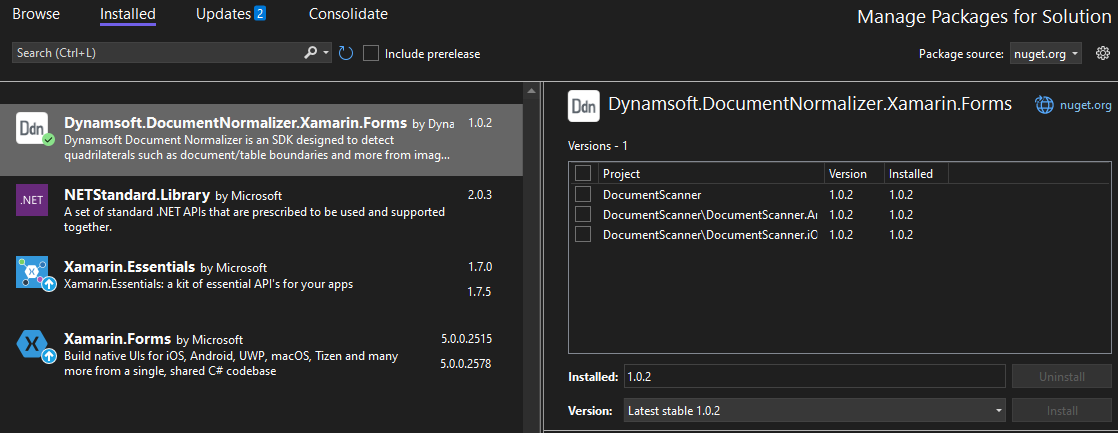Open the Package source dropdown
The width and height of the screenshot is (1118, 433).
(x=1045, y=53)
